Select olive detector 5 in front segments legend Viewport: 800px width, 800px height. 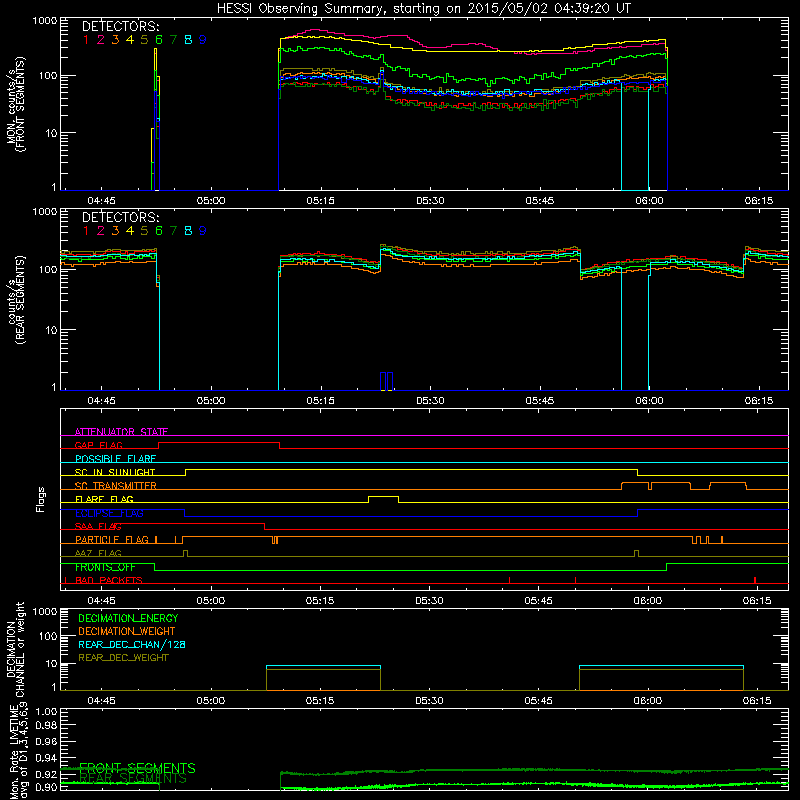(x=144, y=40)
